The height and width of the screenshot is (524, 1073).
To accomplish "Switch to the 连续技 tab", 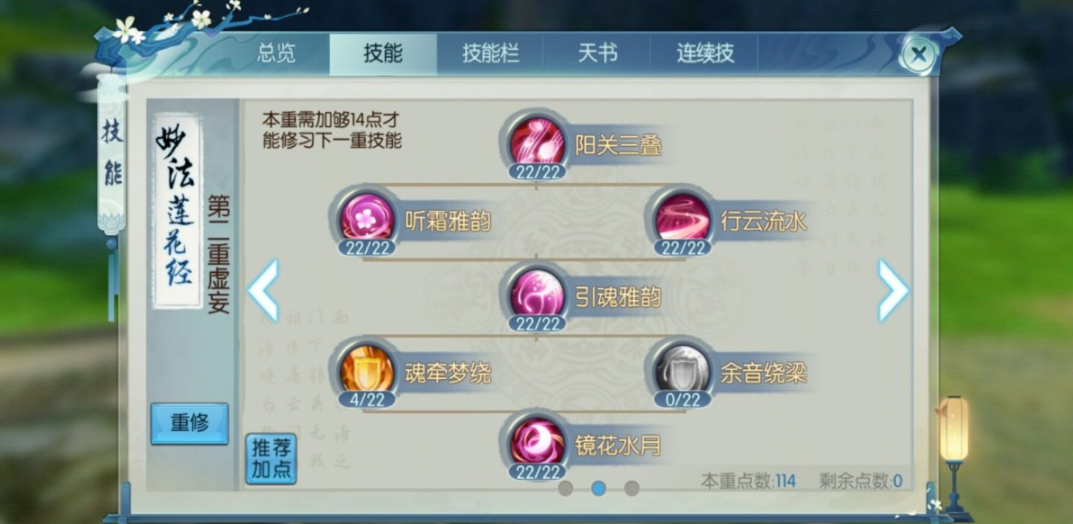I will 705,54.
